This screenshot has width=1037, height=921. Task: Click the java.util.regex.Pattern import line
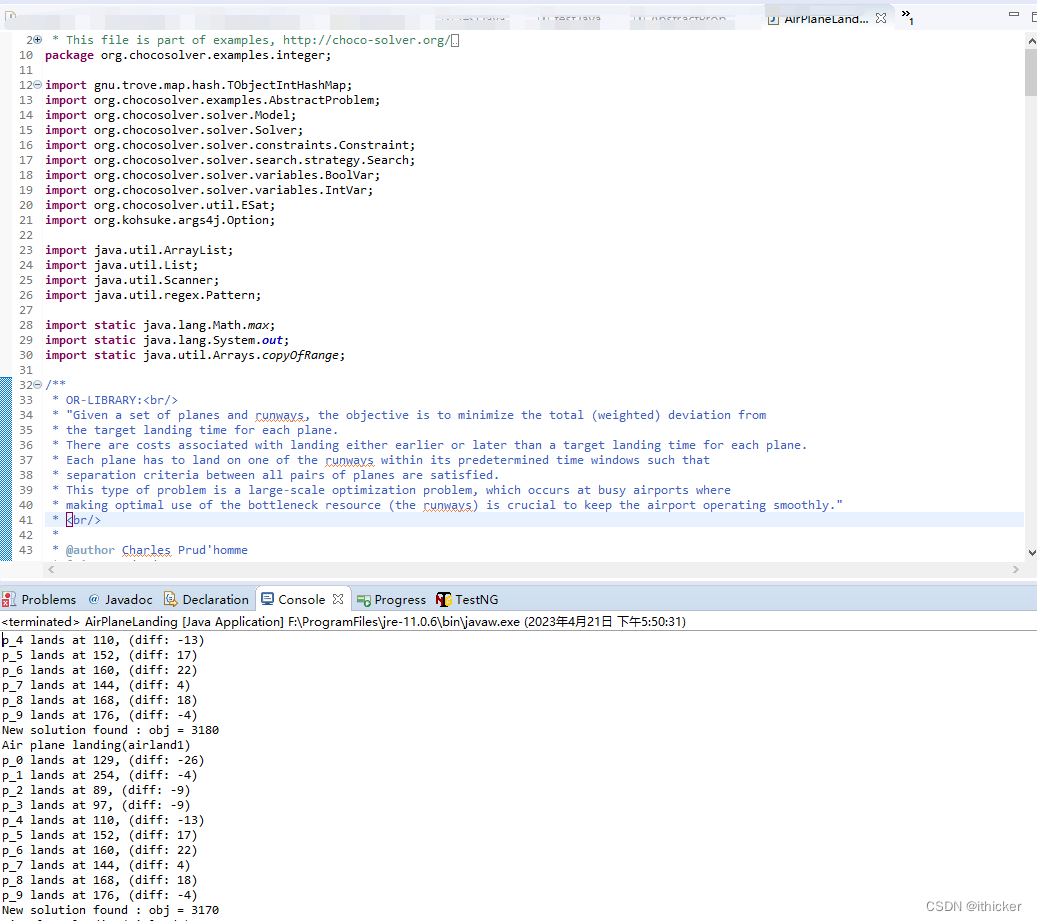click(153, 295)
